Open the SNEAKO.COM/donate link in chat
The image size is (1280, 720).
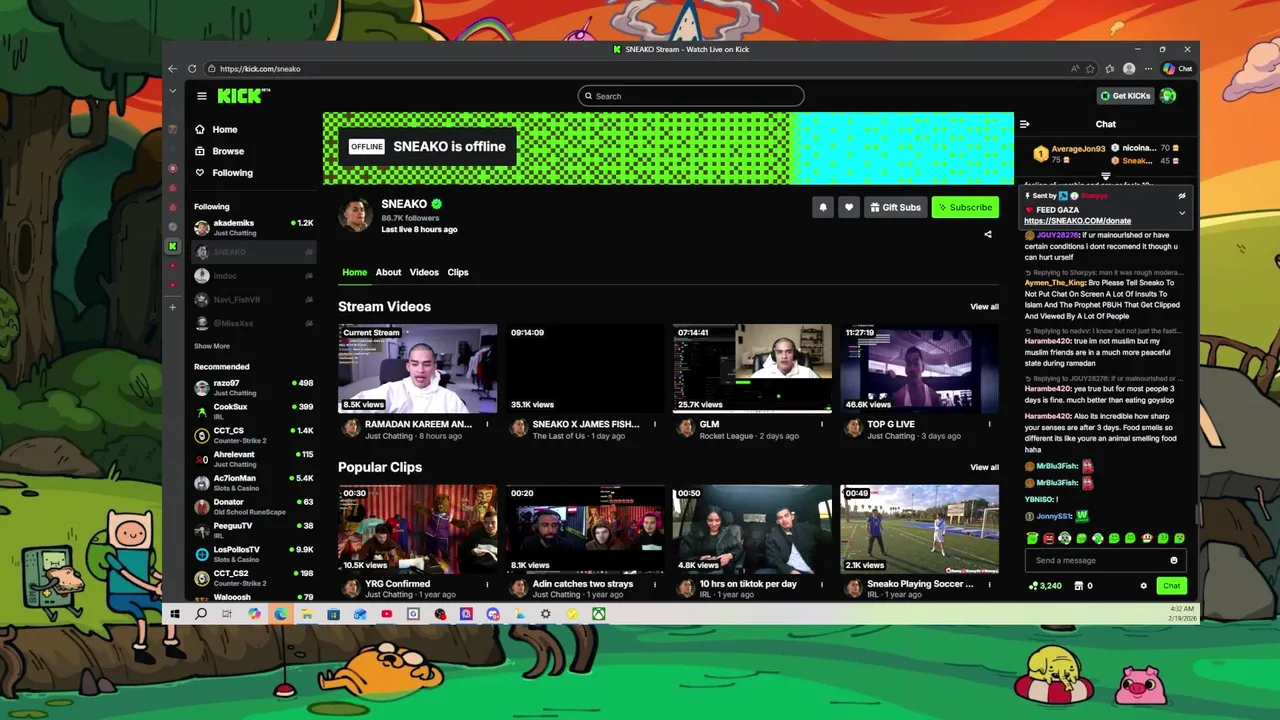coord(1077,221)
